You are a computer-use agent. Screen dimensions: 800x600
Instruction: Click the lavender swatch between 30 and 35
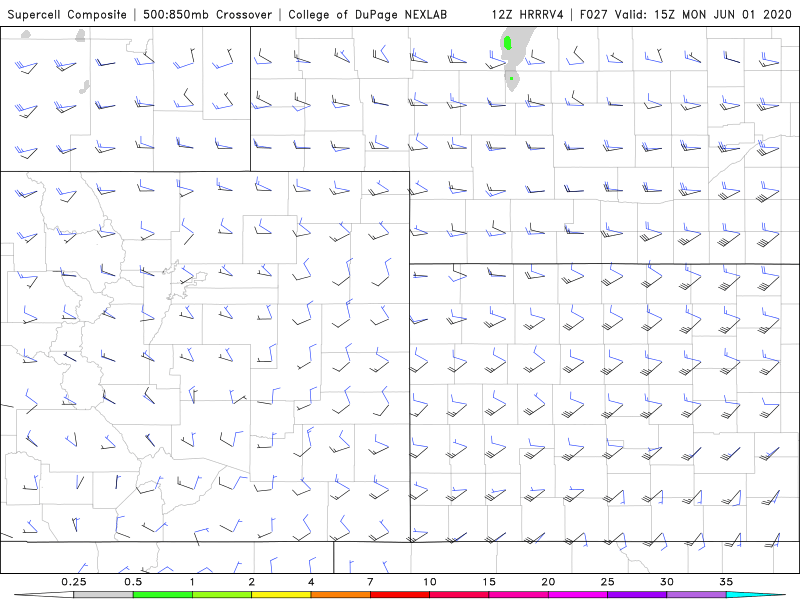[696, 595]
